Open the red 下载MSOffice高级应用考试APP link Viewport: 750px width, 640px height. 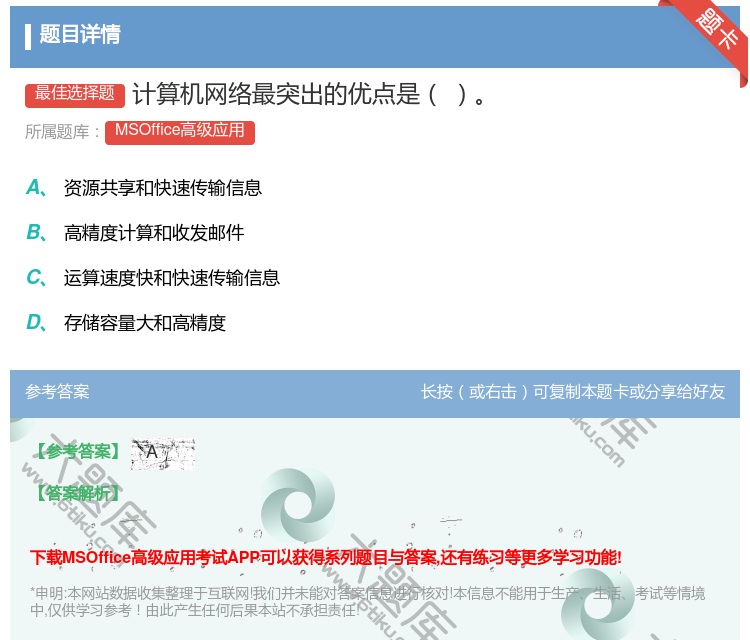(326, 557)
